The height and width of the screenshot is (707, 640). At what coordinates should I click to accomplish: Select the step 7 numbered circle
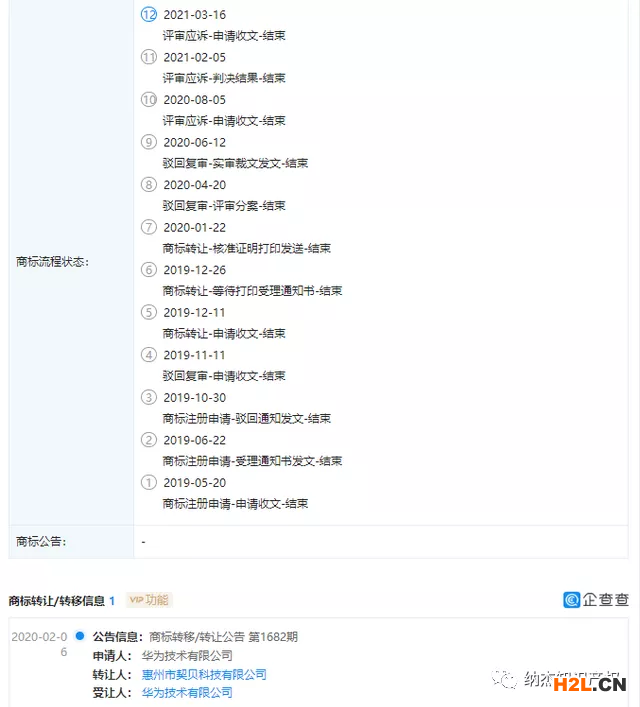pyautogui.click(x=150, y=227)
